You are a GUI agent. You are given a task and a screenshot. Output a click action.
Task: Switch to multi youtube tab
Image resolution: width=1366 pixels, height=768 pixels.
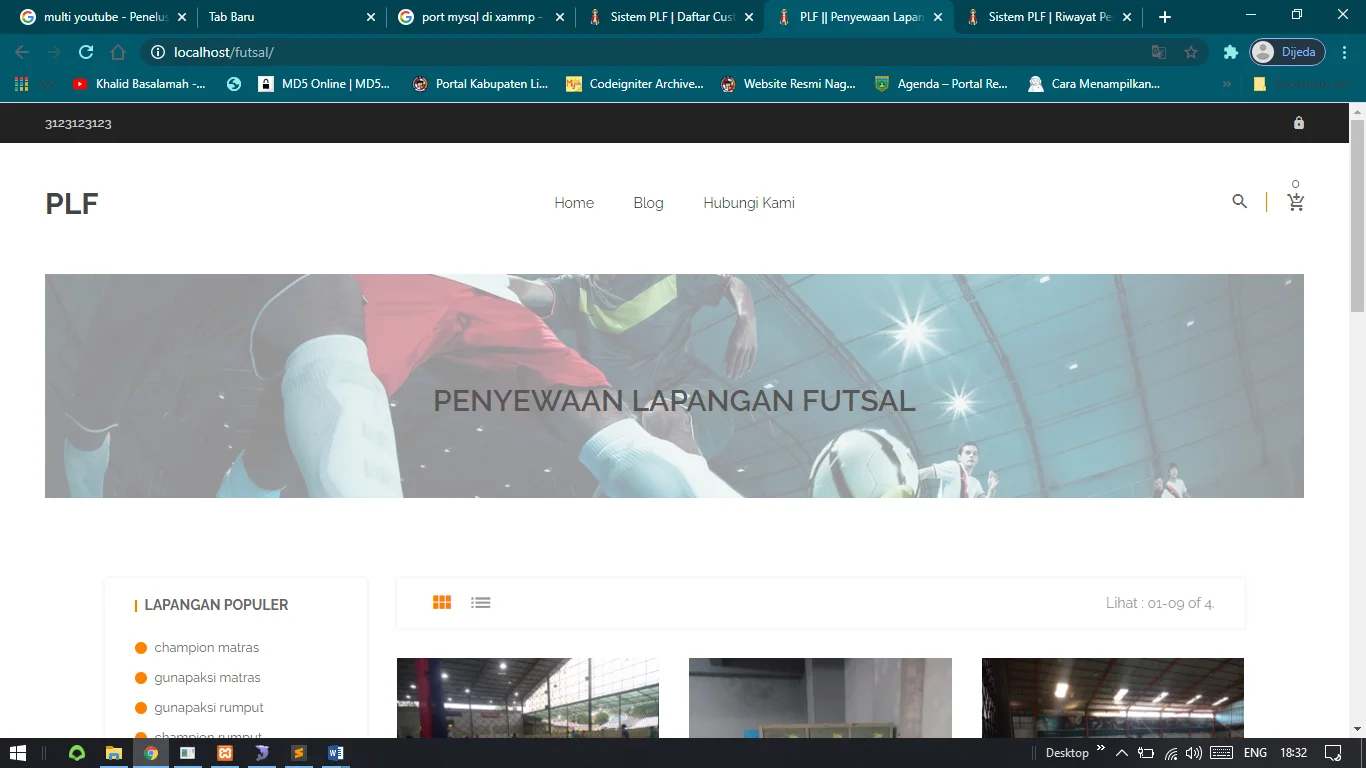click(104, 17)
